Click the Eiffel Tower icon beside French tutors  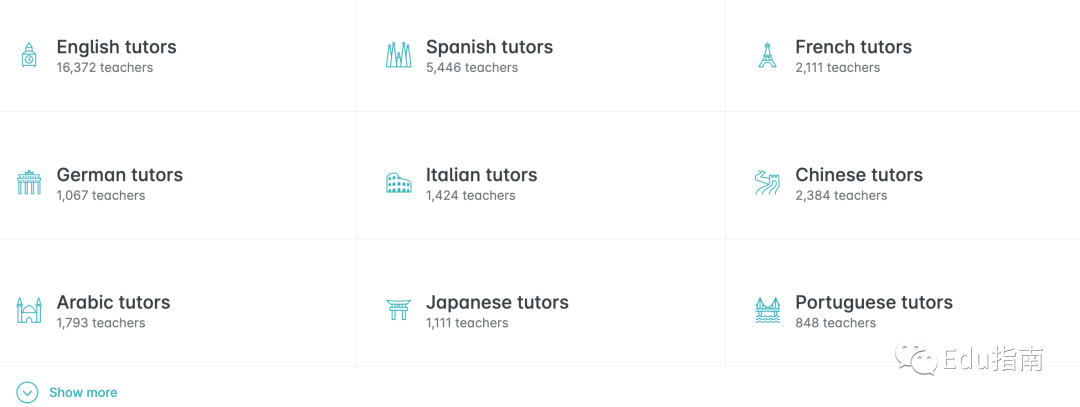(767, 55)
